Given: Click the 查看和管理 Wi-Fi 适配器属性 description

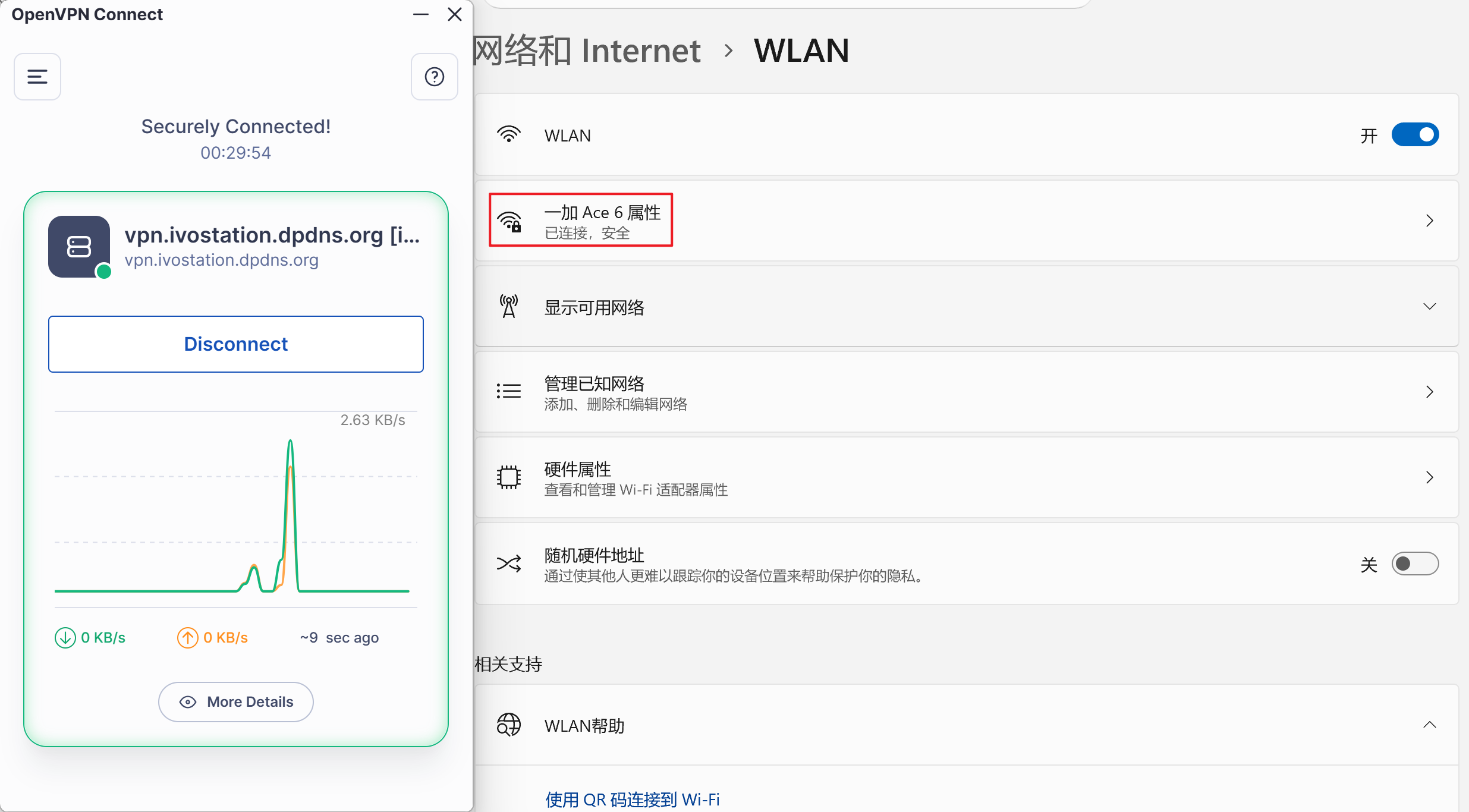Looking at the screenshot, I should tap(636, 490).
